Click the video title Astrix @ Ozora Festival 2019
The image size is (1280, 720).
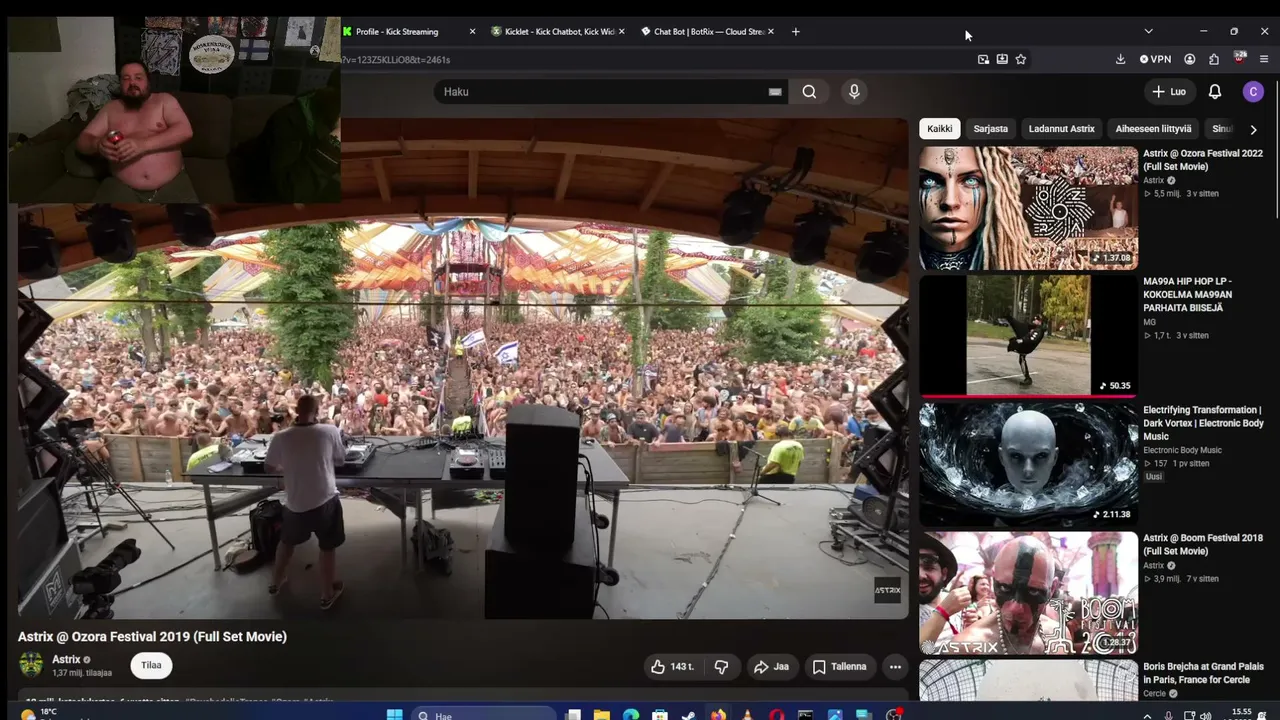(152, 637)
